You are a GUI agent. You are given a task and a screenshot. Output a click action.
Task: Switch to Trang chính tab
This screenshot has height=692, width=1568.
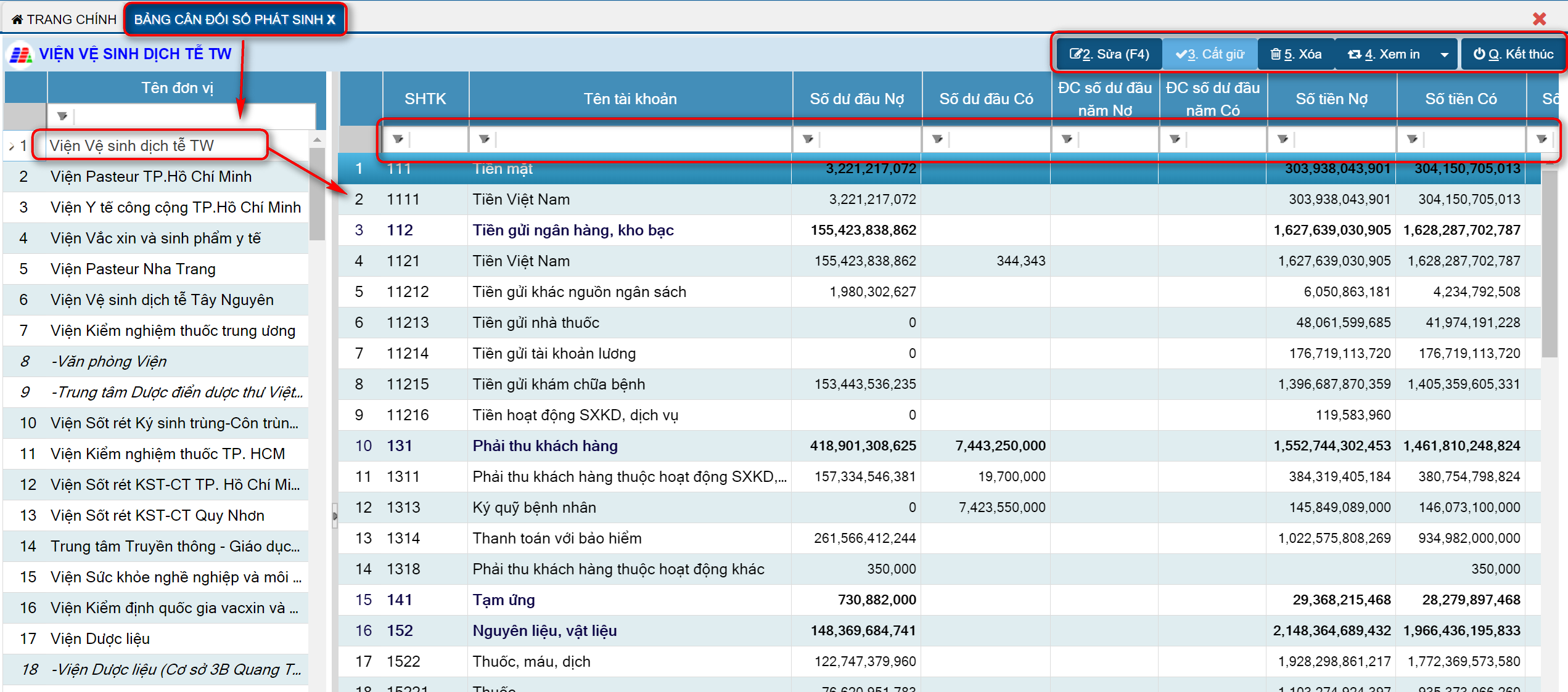point(64,19)
